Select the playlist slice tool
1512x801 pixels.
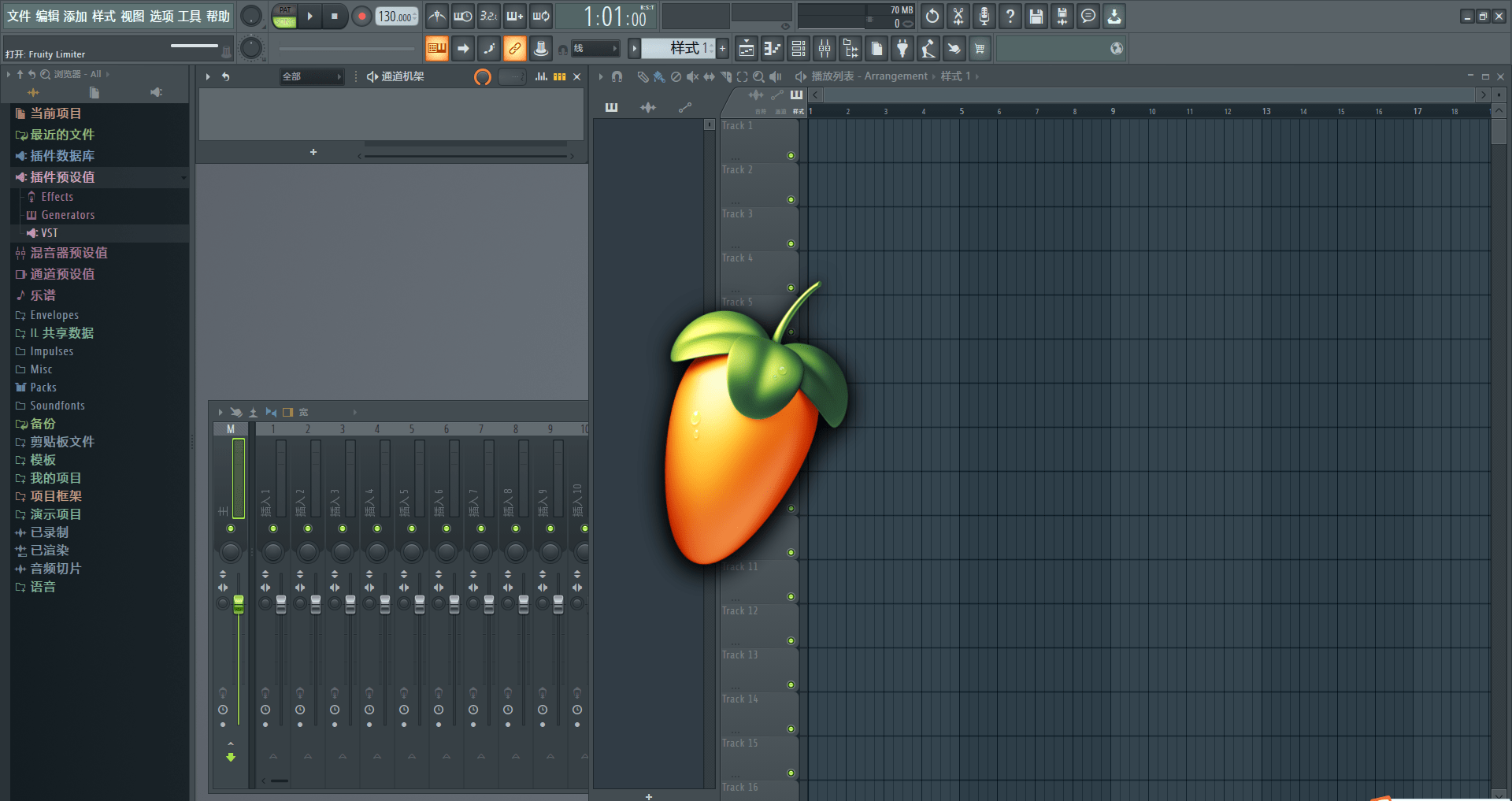pos(725,76)
